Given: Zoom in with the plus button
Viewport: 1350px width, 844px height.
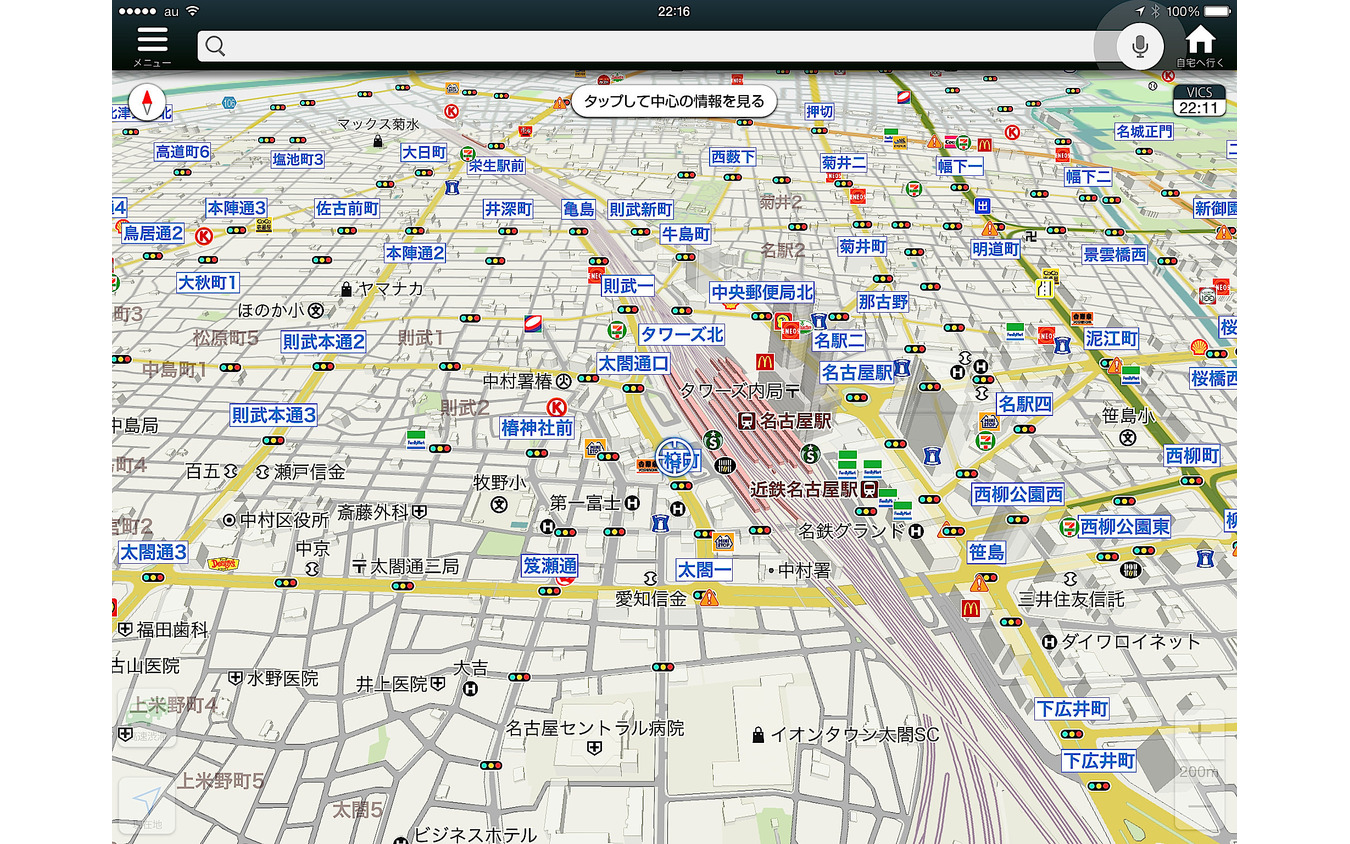Looking at the screenshot, I should coord(1198,735).
